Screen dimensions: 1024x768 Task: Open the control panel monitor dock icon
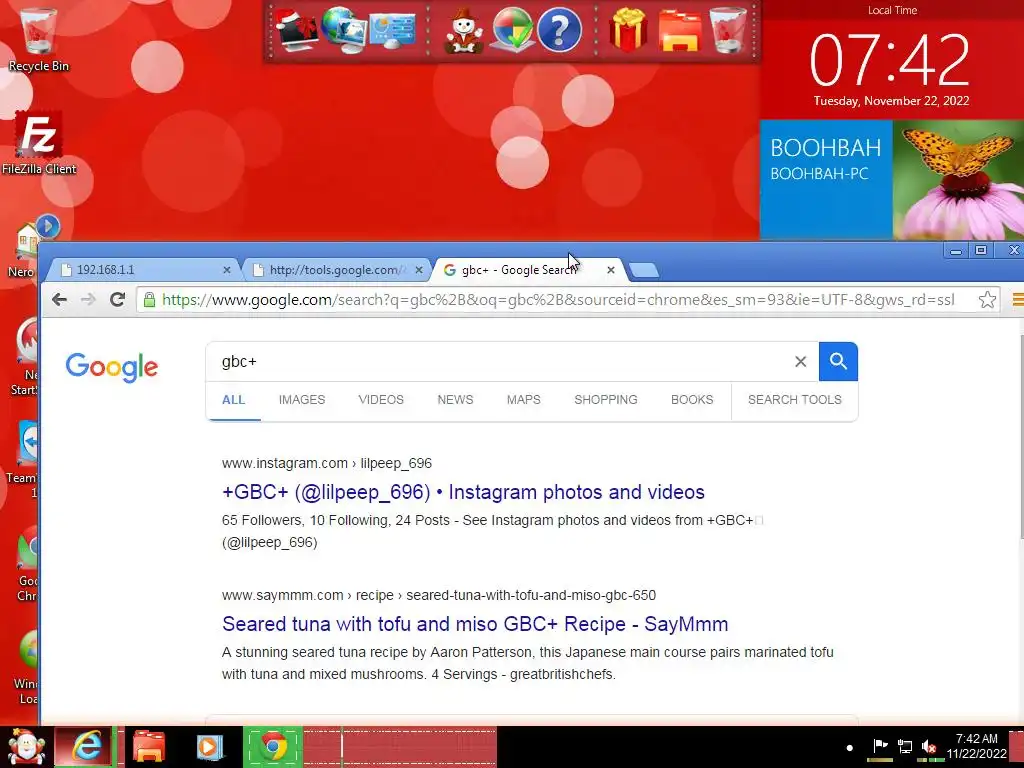392,31
